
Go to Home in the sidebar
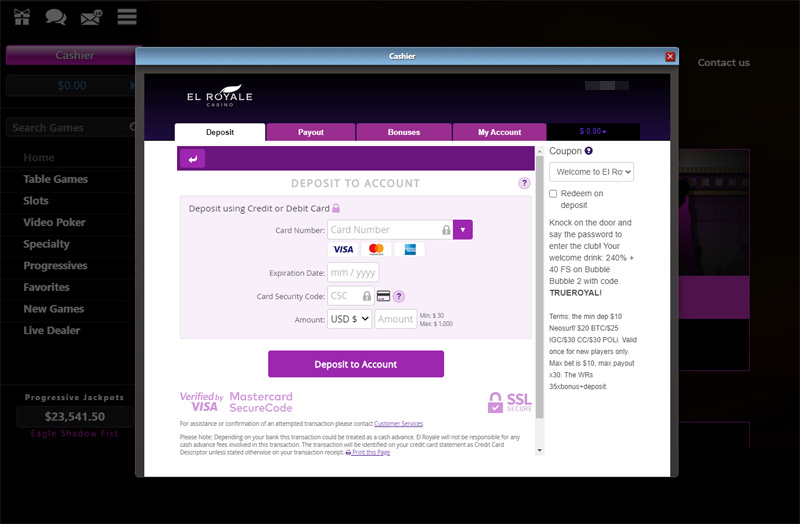[39, 157]
